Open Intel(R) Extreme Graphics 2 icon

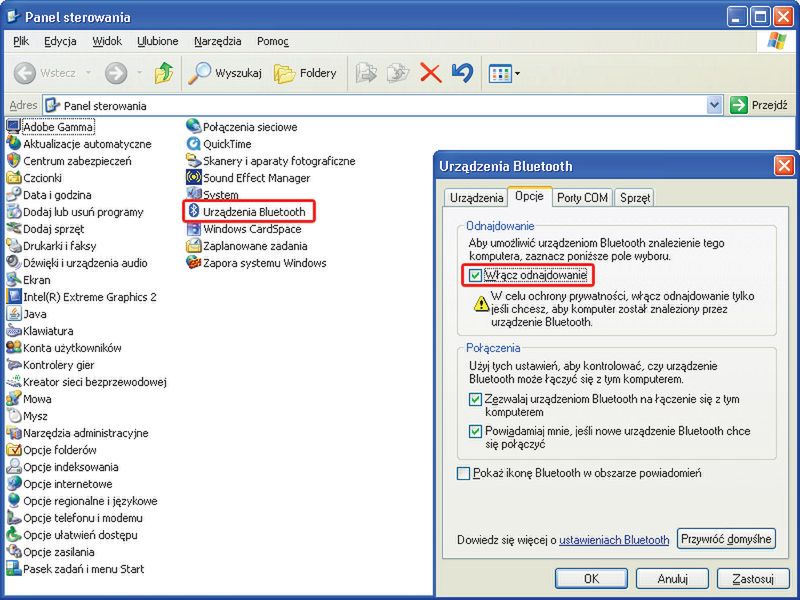[x=13, y=296]
